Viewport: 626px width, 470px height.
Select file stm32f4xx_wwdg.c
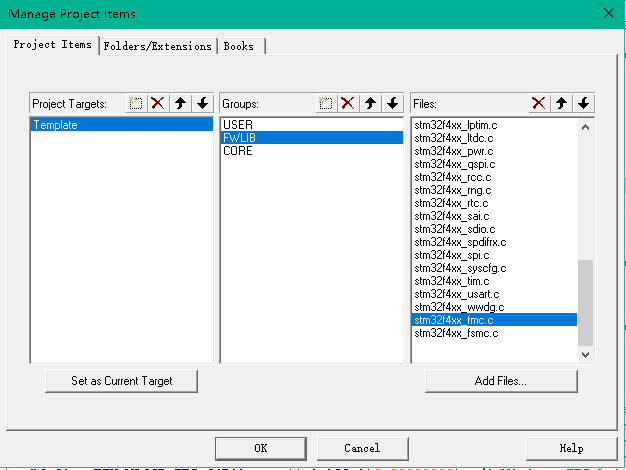[x=494, y=307]
